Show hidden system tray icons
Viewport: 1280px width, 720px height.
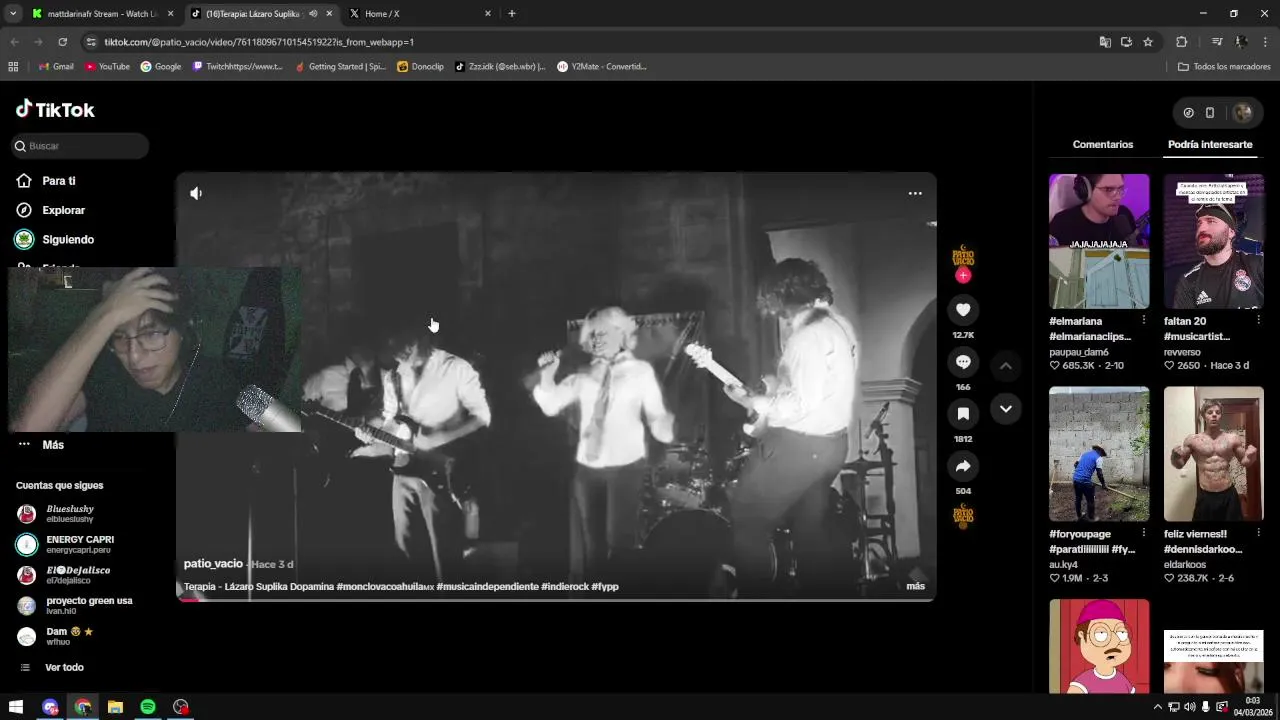point(1158,707)
